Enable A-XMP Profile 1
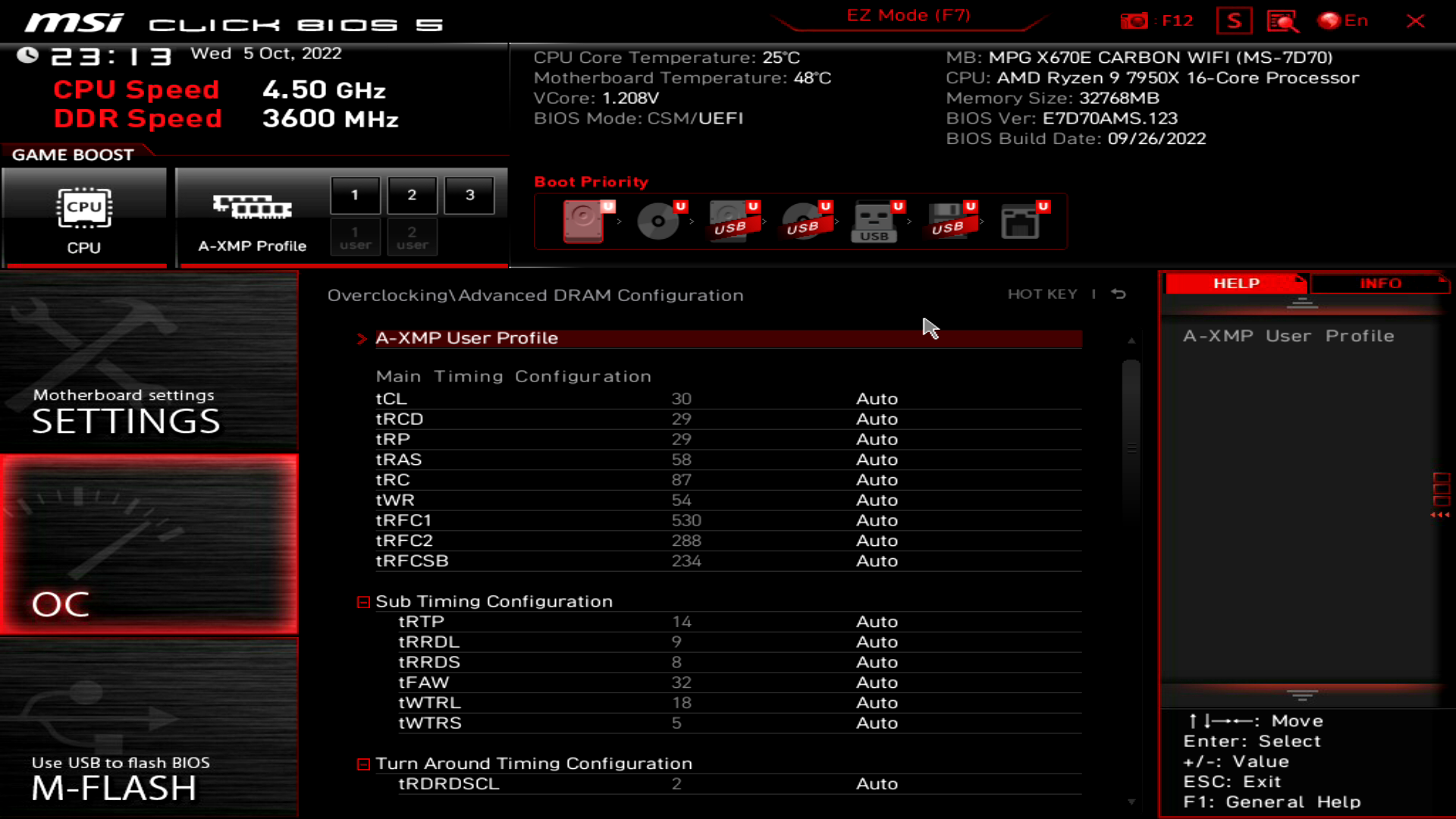The width and height of the screenshot is (1456, 819). pyautogui.click(x=355, y=195)
